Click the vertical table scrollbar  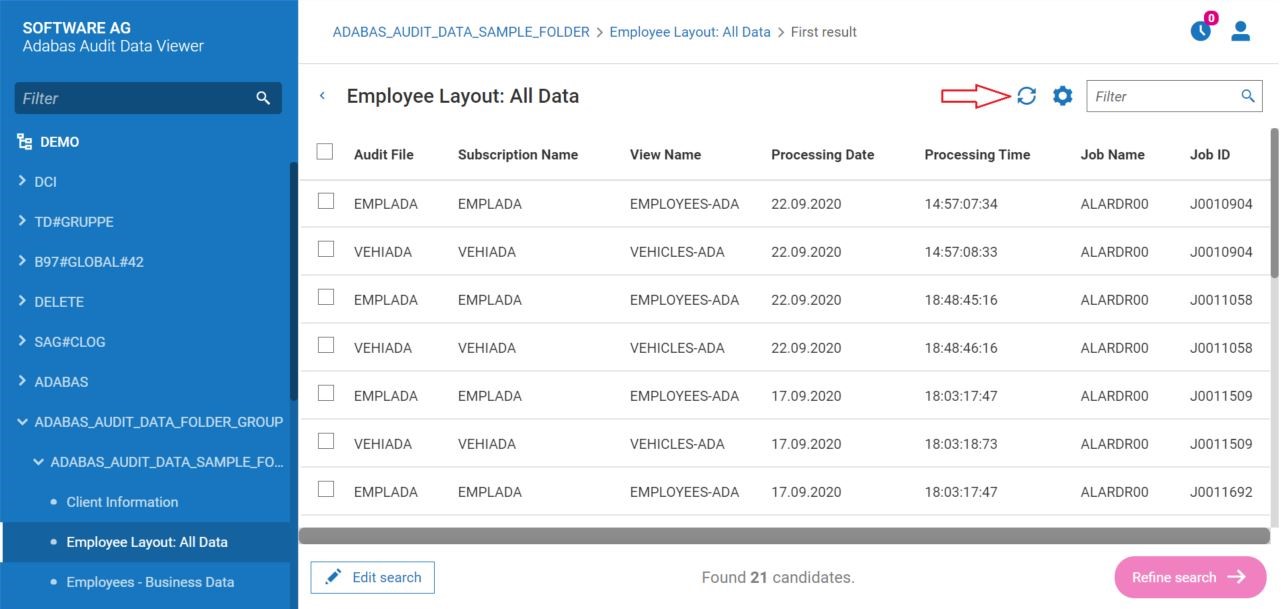tap(1274, 202)
